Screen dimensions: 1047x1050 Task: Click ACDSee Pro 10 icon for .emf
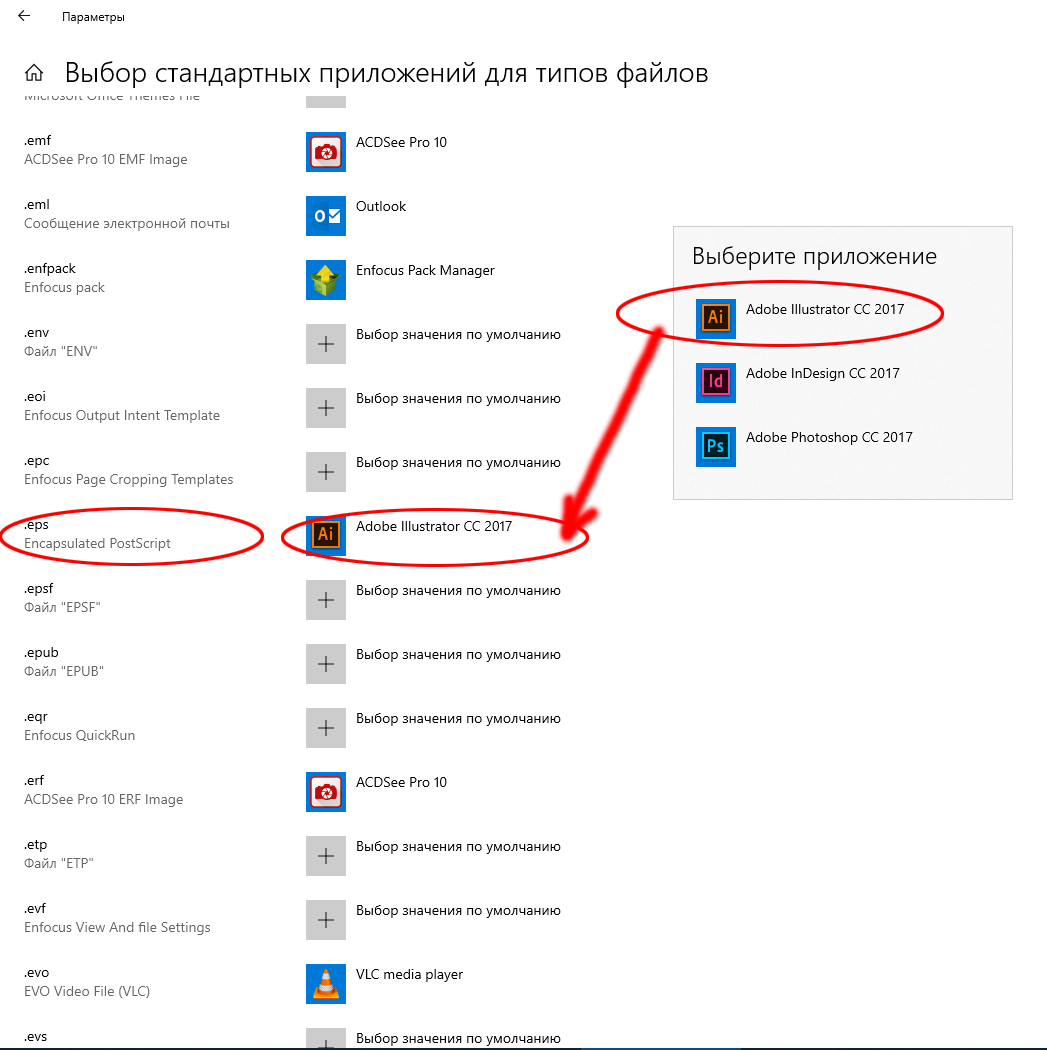click(326, 152)
